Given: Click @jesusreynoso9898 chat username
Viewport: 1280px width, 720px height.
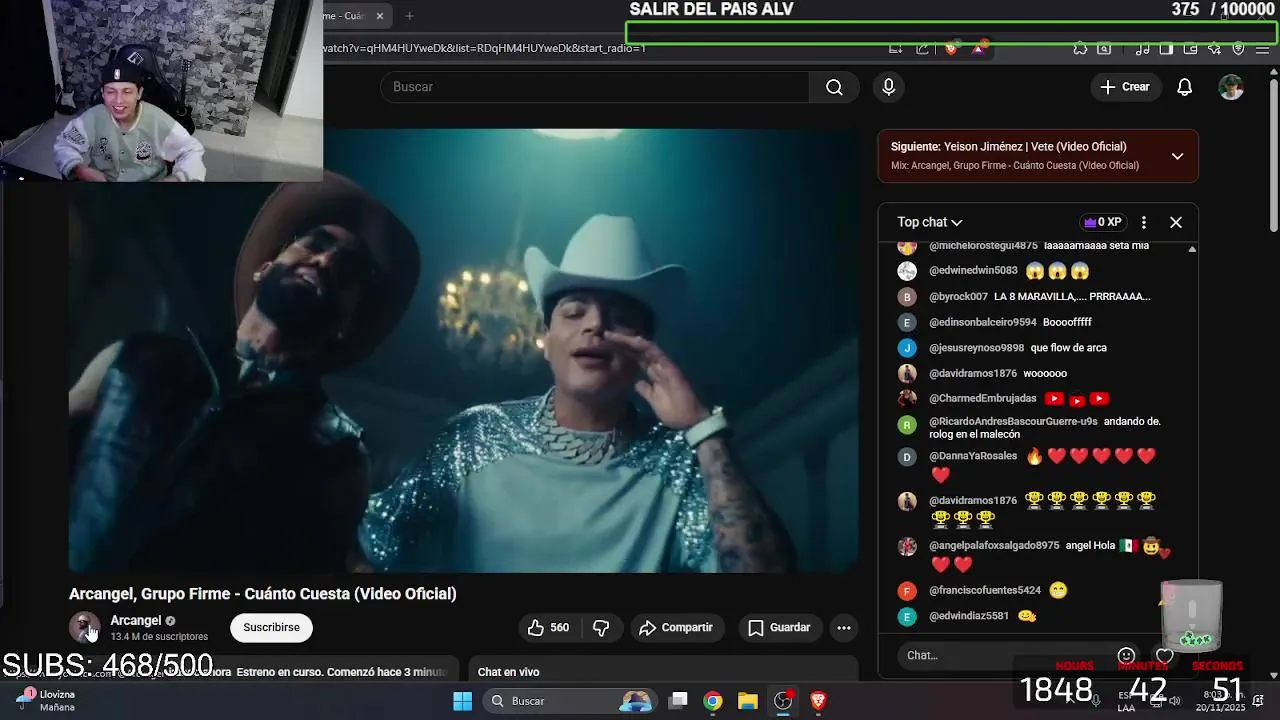Looking at the screenshot, I should pos(976,348).
